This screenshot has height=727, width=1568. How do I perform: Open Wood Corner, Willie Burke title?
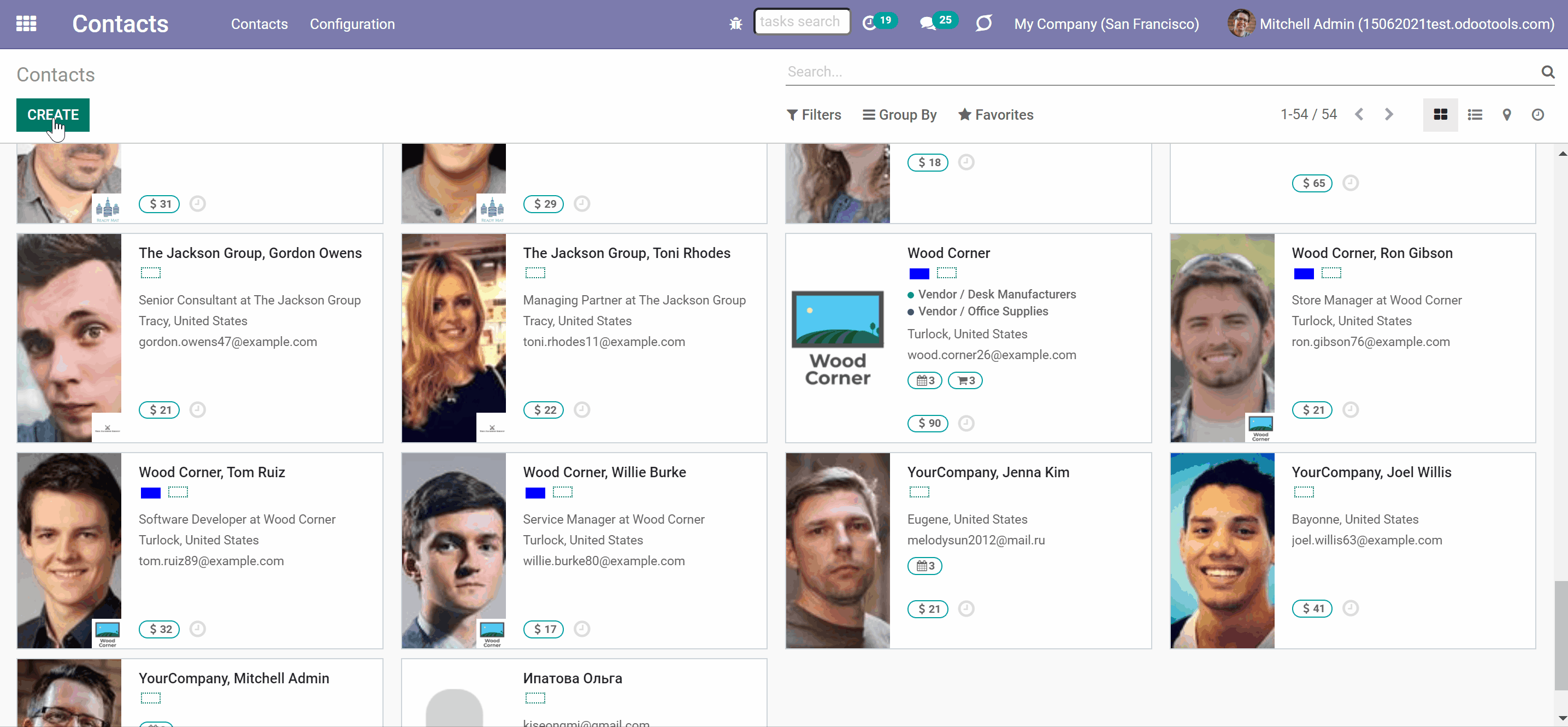tap(604, 472)
